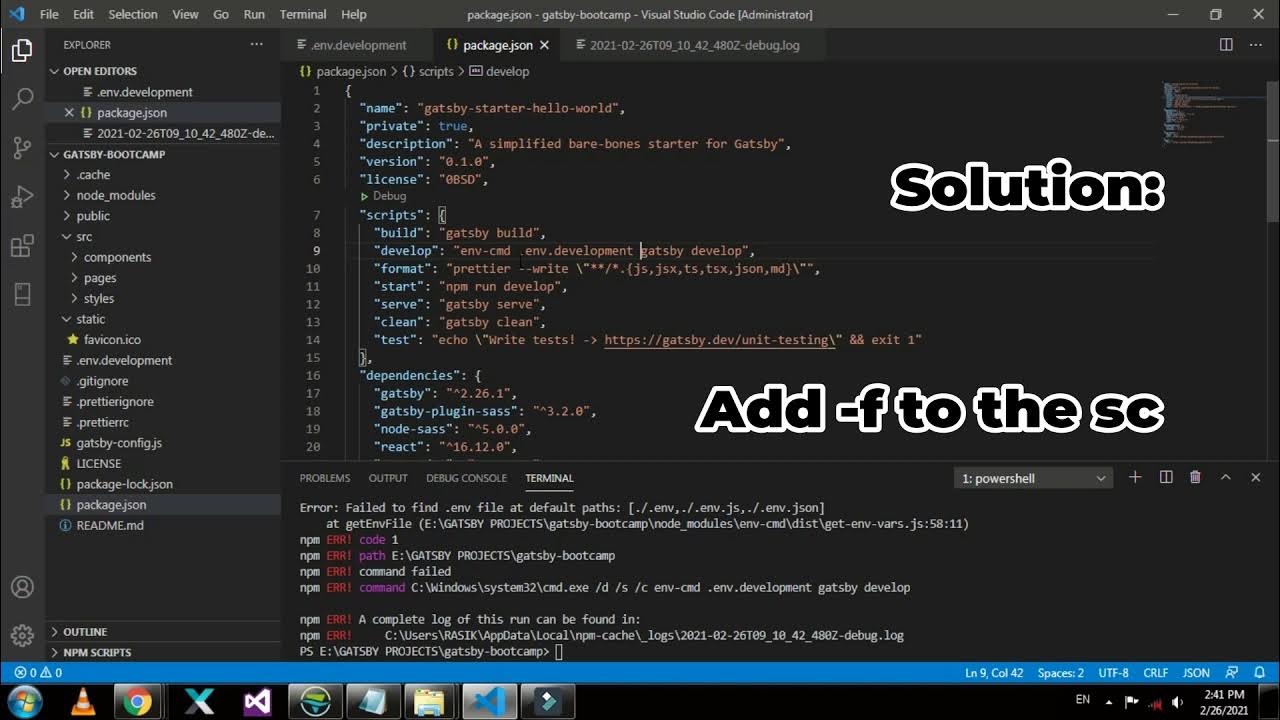Change indentation via Spaces: 2
The height and width of the screenshot is (720, 1280).
pos(1061,673)
